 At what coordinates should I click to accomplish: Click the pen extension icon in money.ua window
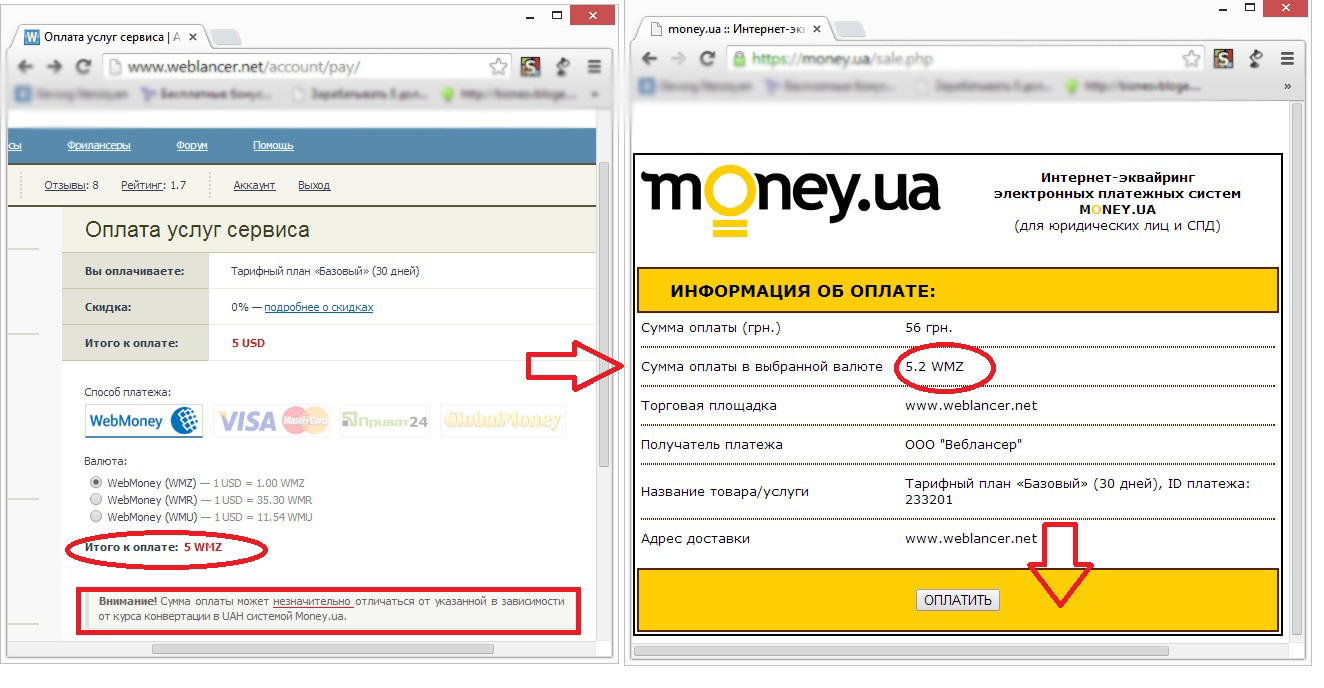[1255, 59]
